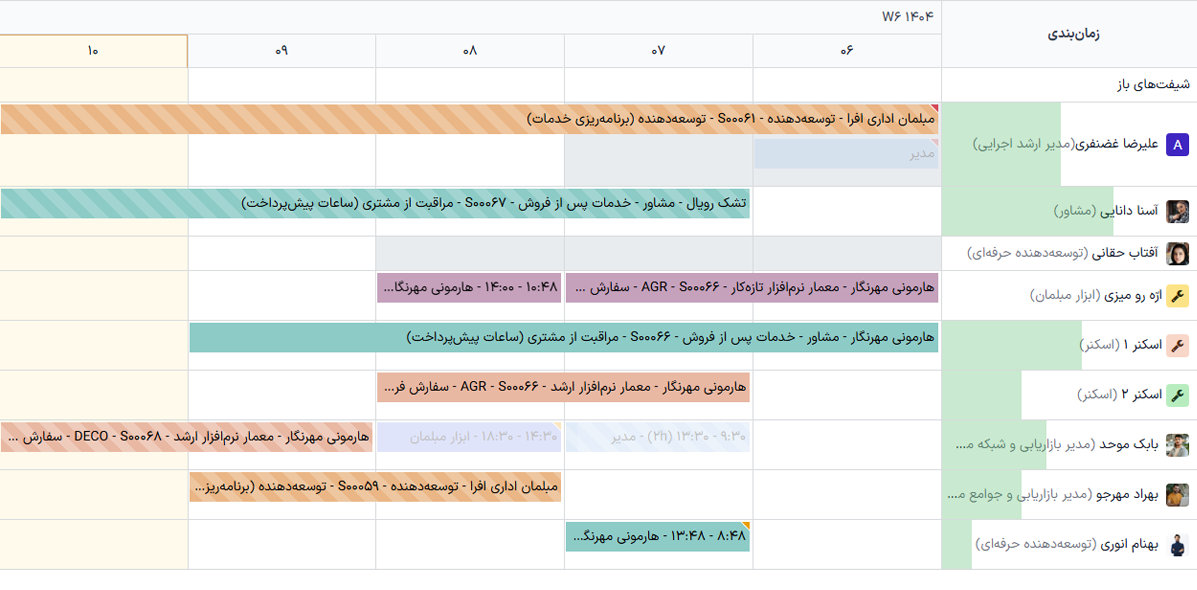Open the S00059 orange shift bar

(375, 487)
